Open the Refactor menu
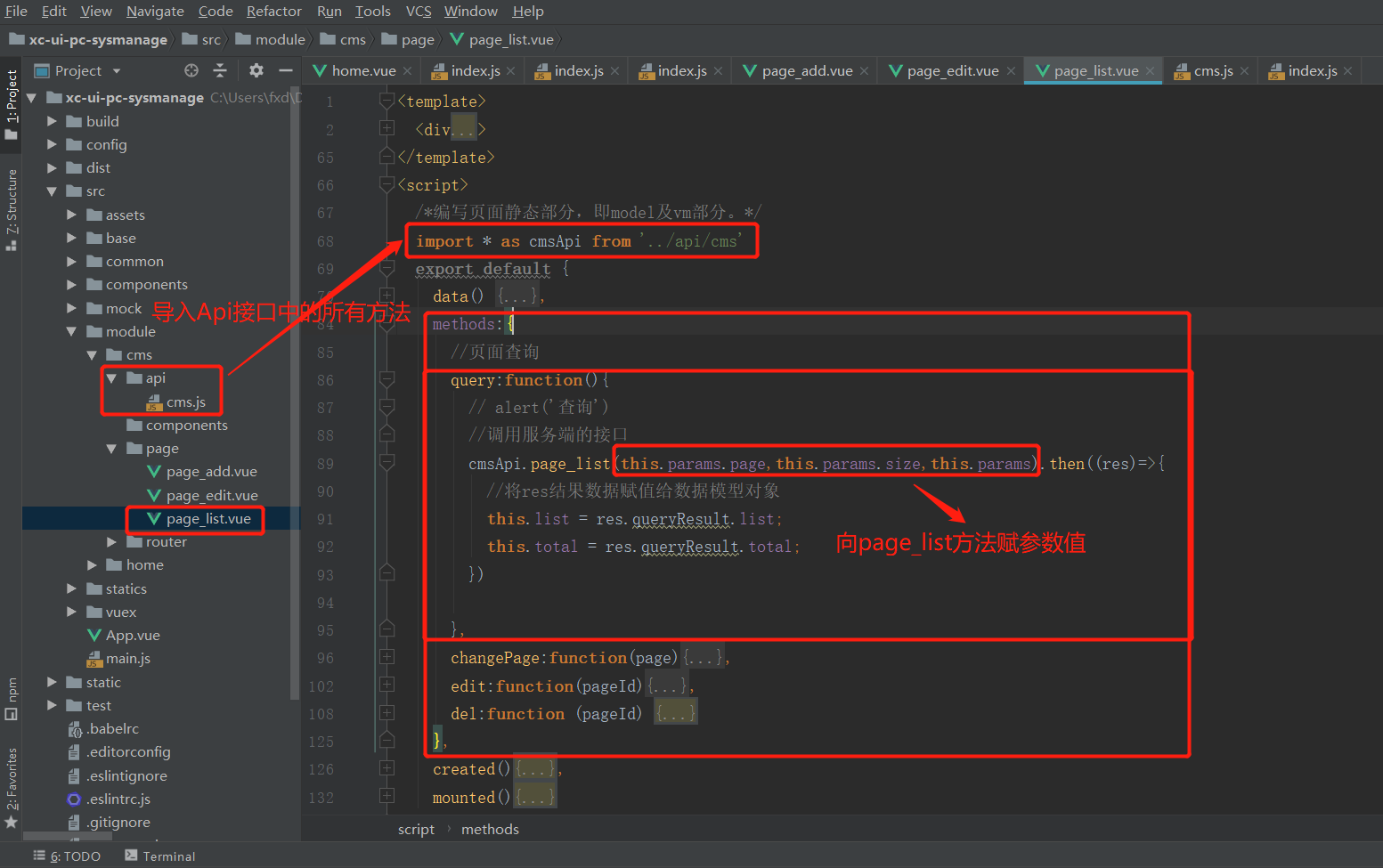This screenshot has width=1383, height=868. pos(274,11)
